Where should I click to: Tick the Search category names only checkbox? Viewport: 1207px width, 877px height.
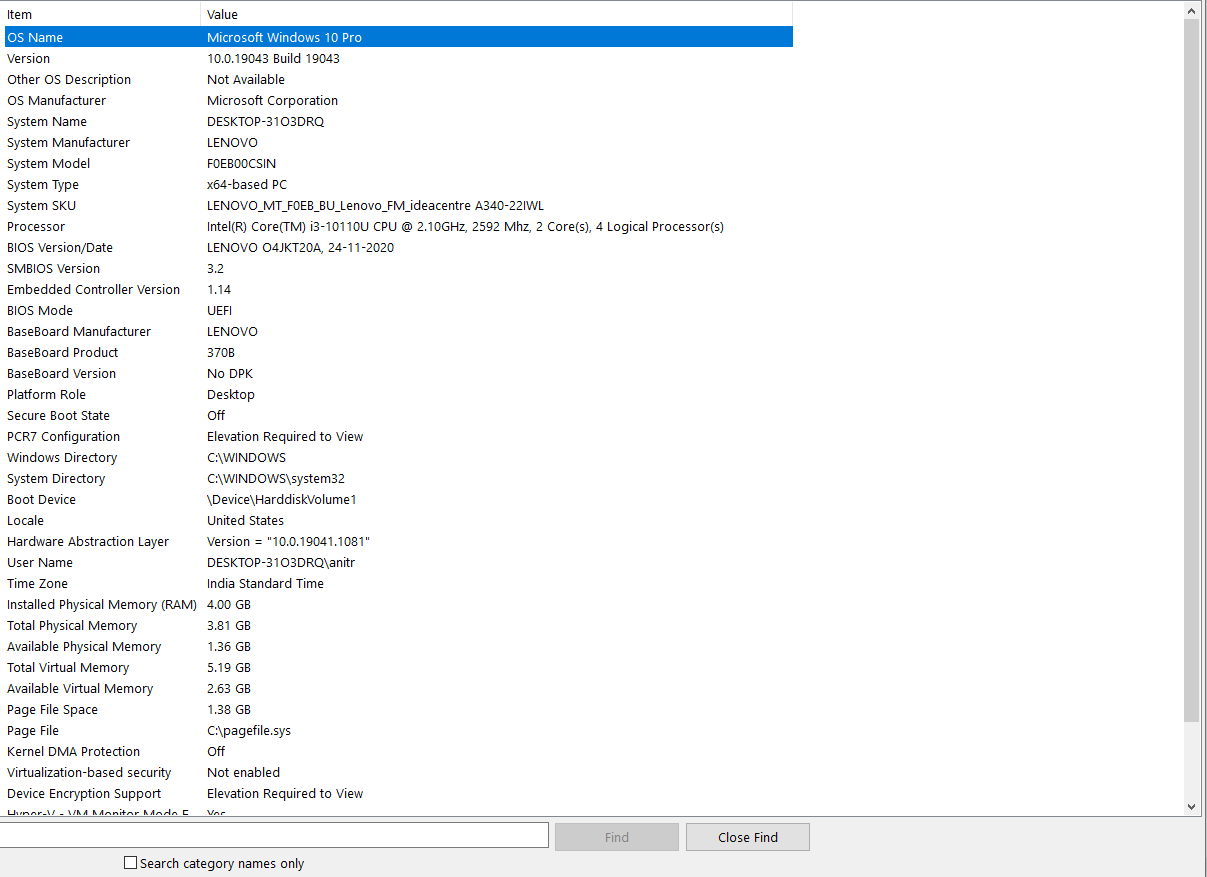tap(130, 863)
